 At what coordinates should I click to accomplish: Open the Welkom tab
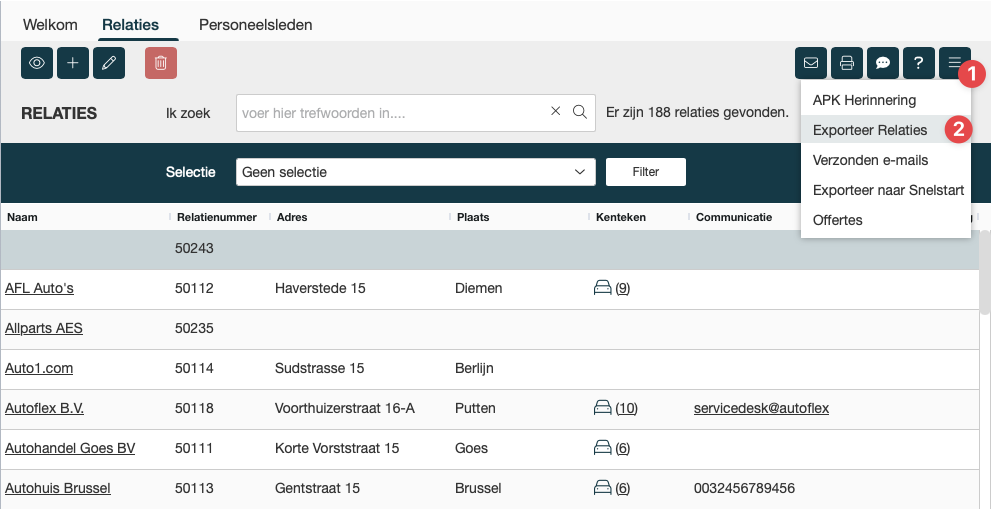tap(50, 24)
